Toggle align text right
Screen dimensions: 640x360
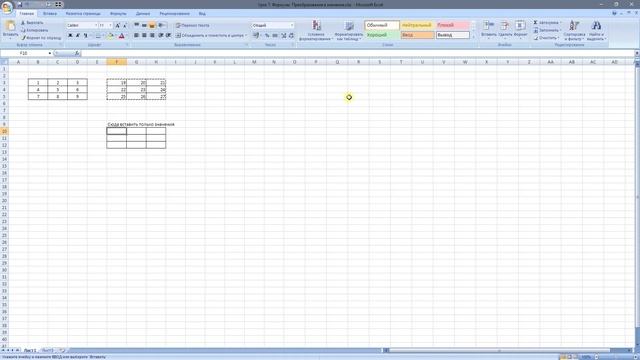(152, 36)
